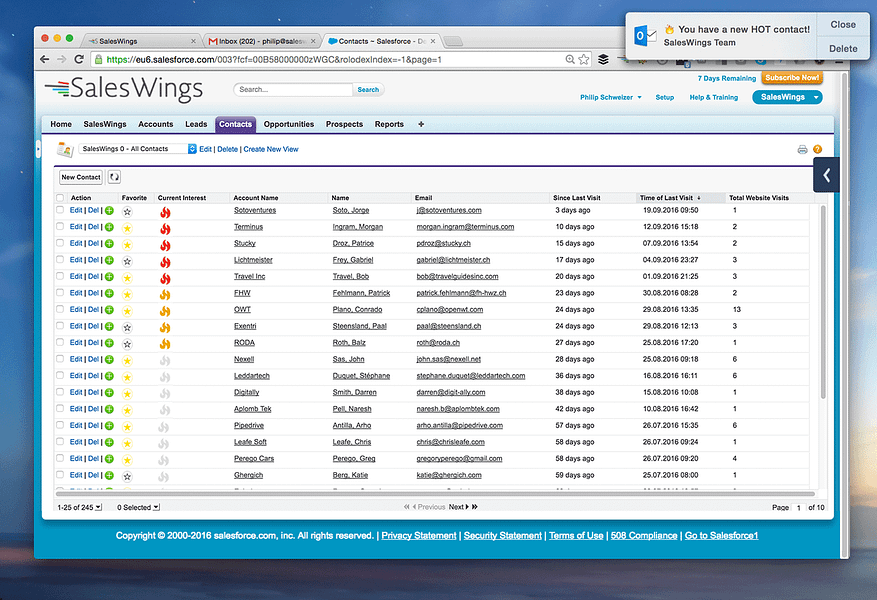Image resolution: width=877 pixels, height=600 pixels.
Task: Click the grey flame icon for Nexell
Action: tap(165, 361)
